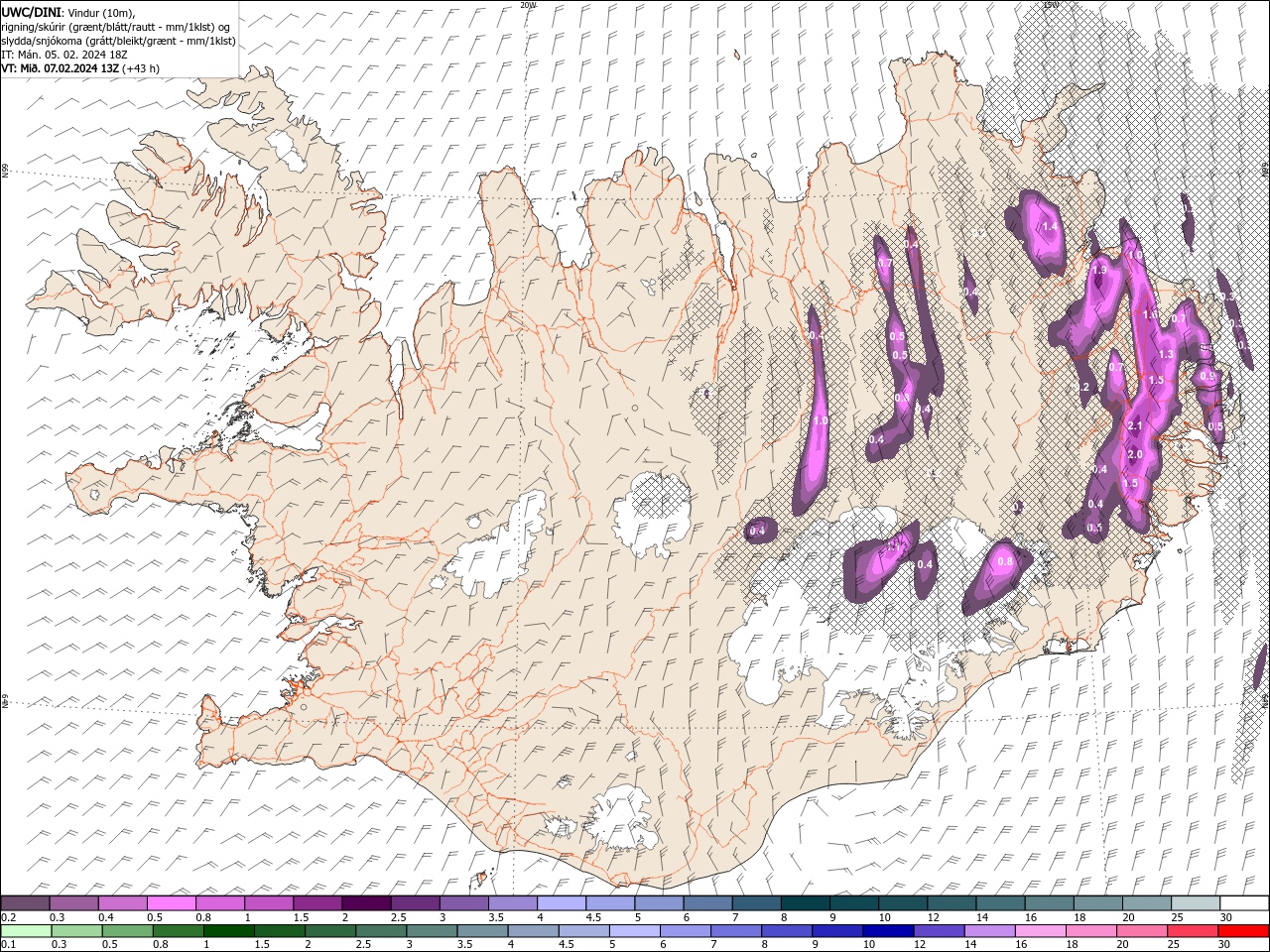Select the upper scale swatch between 1 and 1.5
The image size is (1270, 952).
(268, 903)
